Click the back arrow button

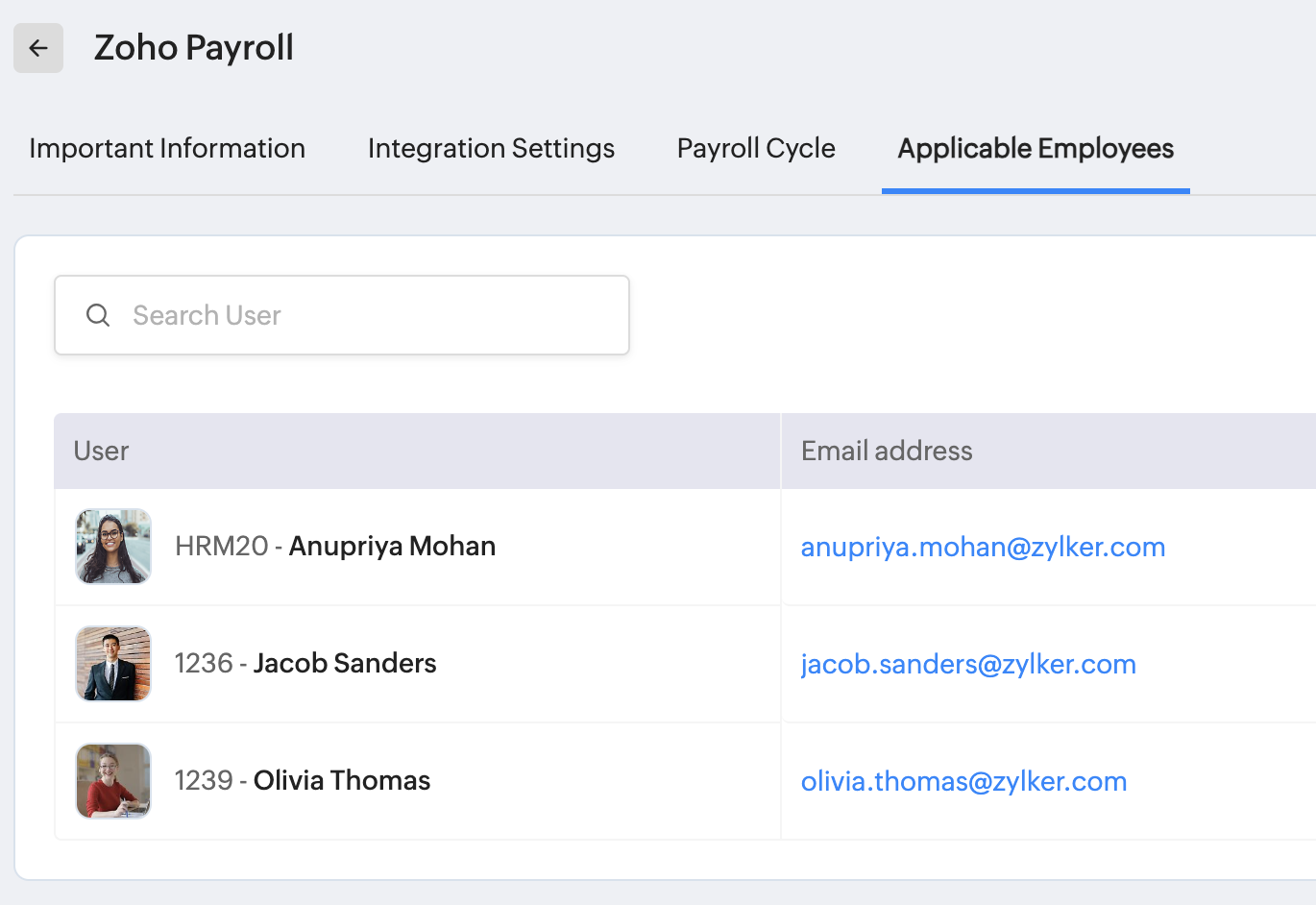38,48
